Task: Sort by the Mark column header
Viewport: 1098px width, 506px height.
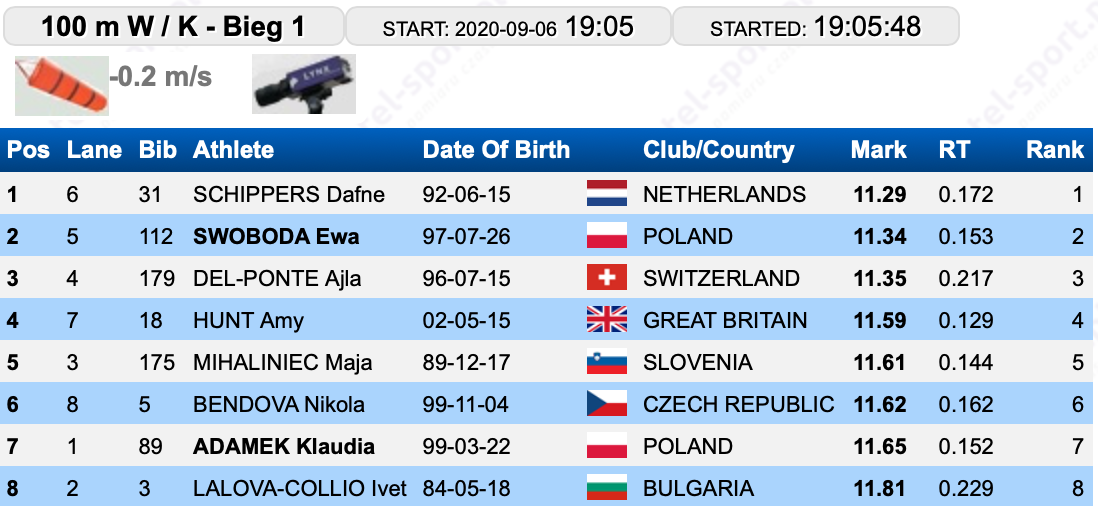Action: pos(878,150)
